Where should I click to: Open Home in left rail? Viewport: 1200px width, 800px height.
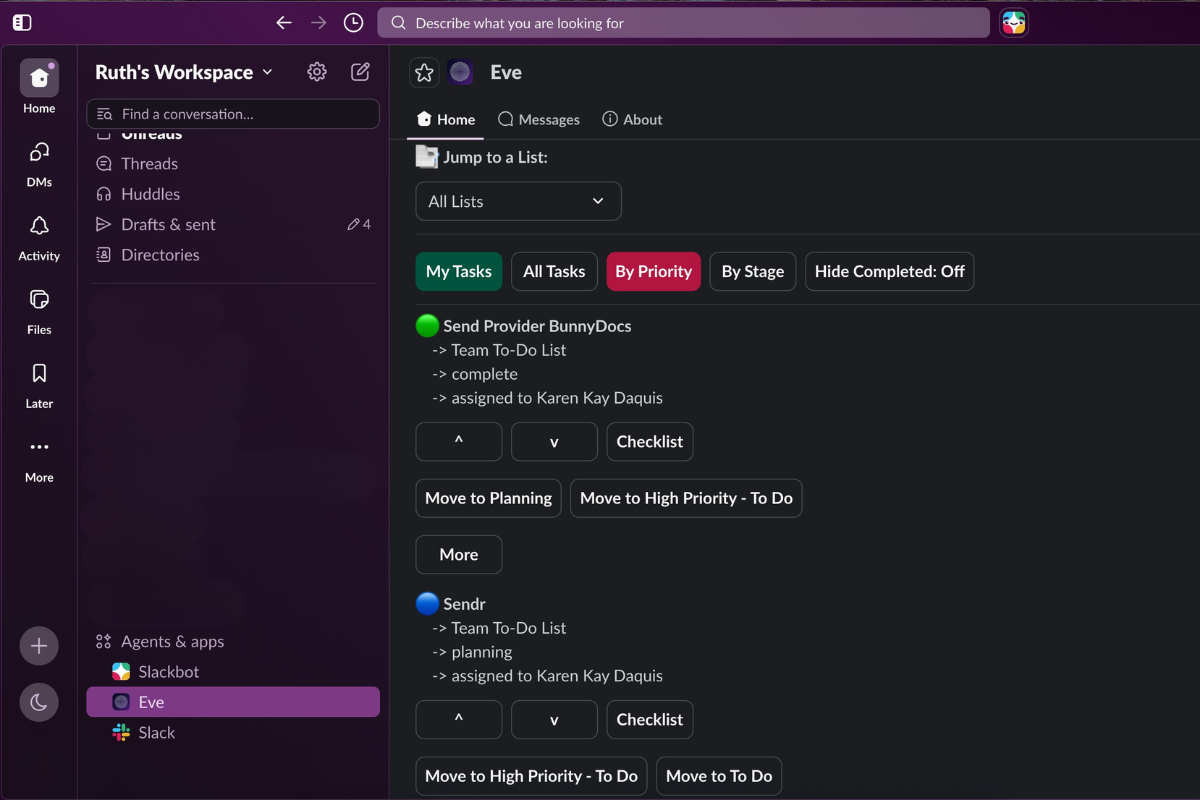tap(39, 88)
